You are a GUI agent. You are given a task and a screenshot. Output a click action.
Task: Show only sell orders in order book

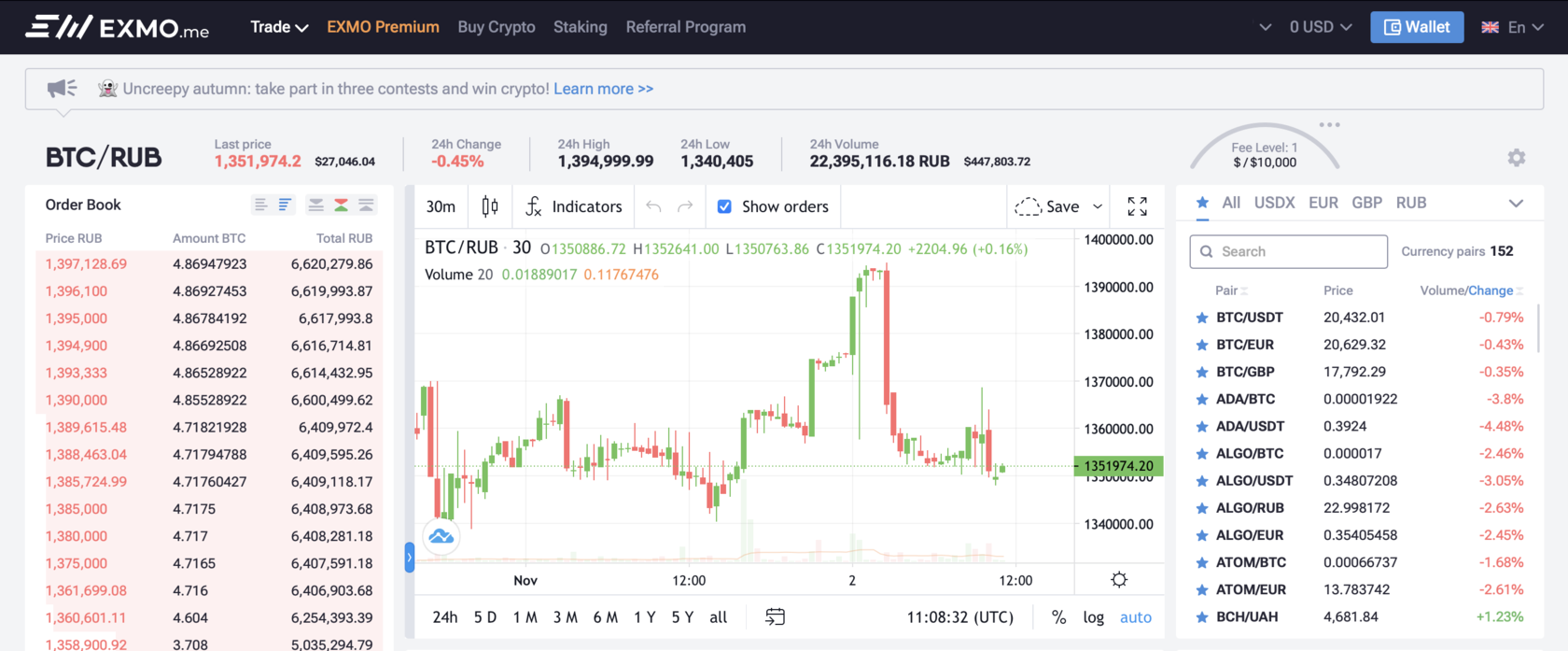tap(316, 205)
